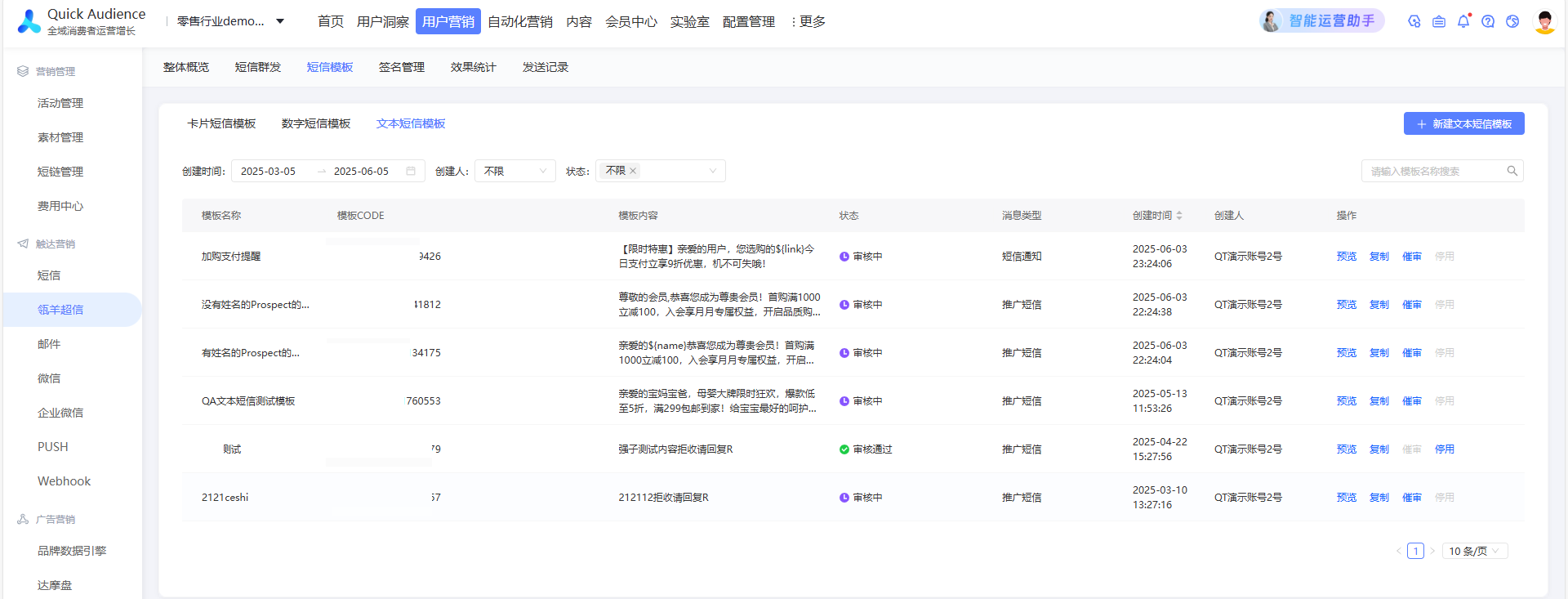Click 停用 for the 测试 template row
The image size is (1568, 599).
tap(1445, 449)
